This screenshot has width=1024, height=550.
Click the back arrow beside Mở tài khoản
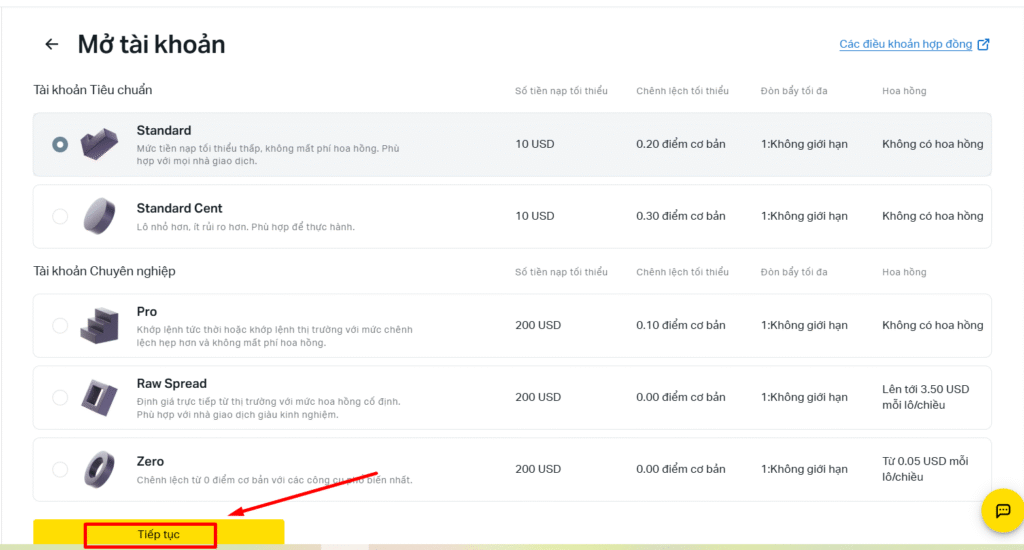point(51,45)
